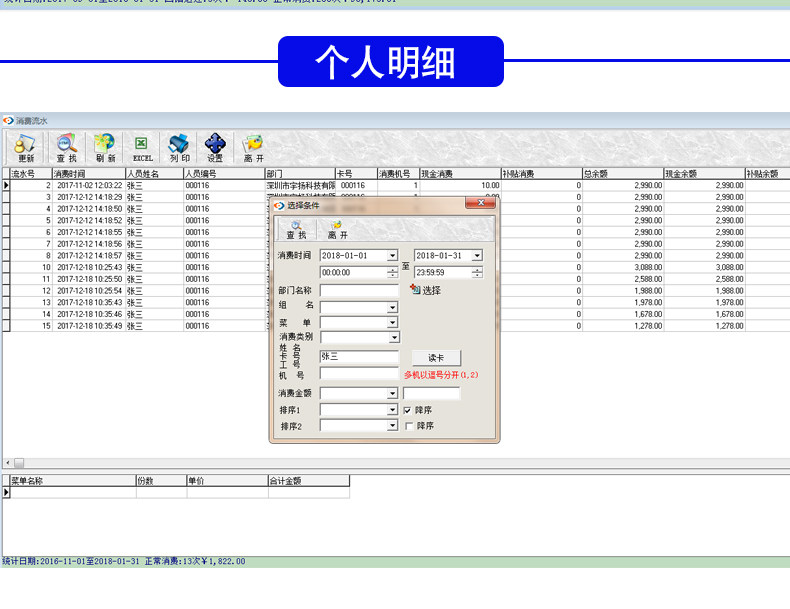
Task: Click the 读卡 read card button
Action: point(436,358)
